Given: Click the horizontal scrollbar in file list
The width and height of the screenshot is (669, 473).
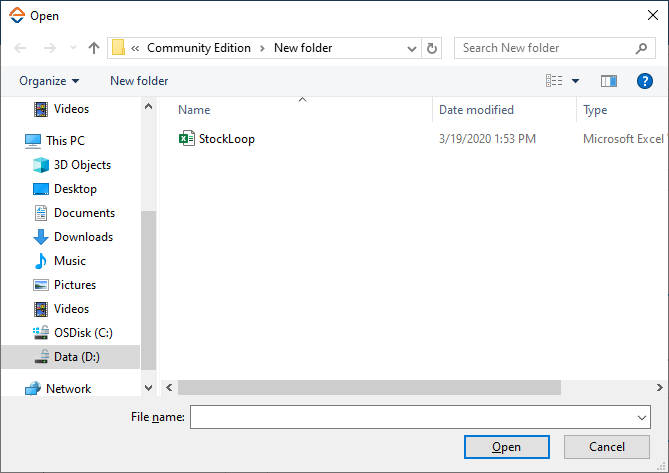Looking at the screenshot, I should coord(369,387).
